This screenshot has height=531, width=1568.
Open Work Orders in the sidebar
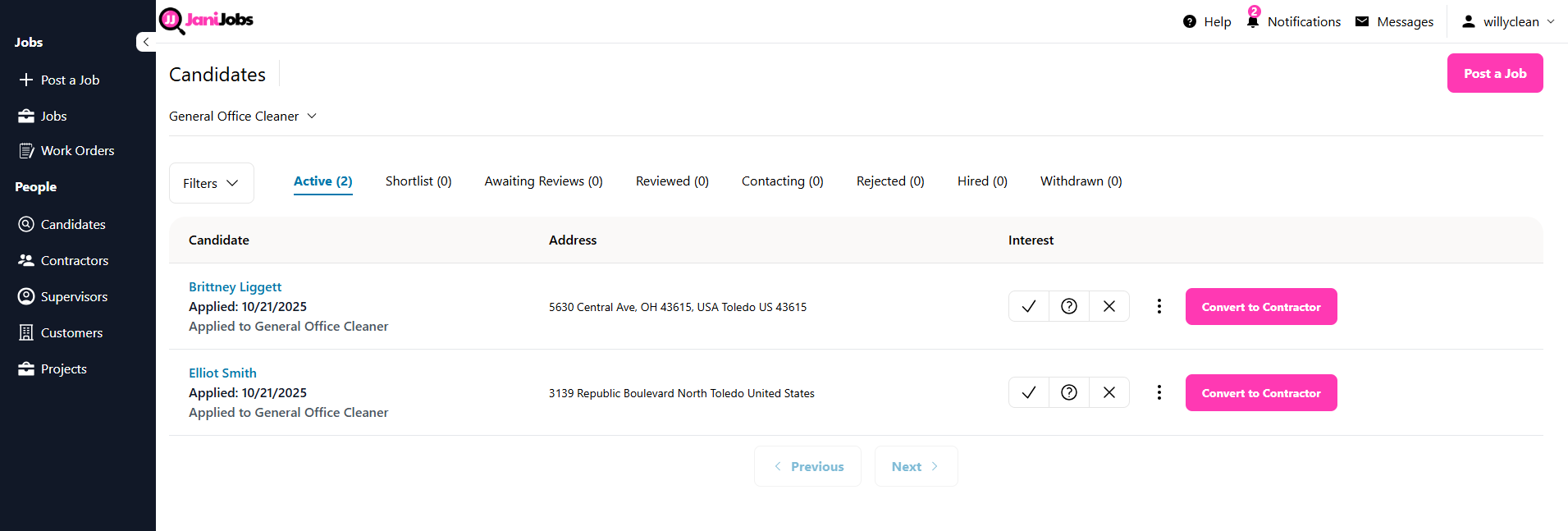[x=66, y=150]
